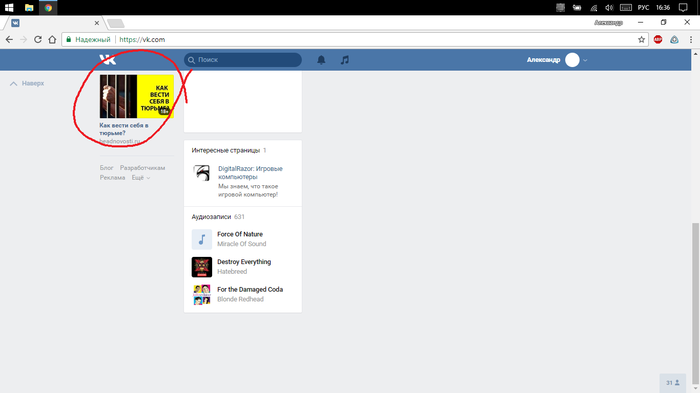Click the Blonde Redhead artist name

[x=240, y=299]
